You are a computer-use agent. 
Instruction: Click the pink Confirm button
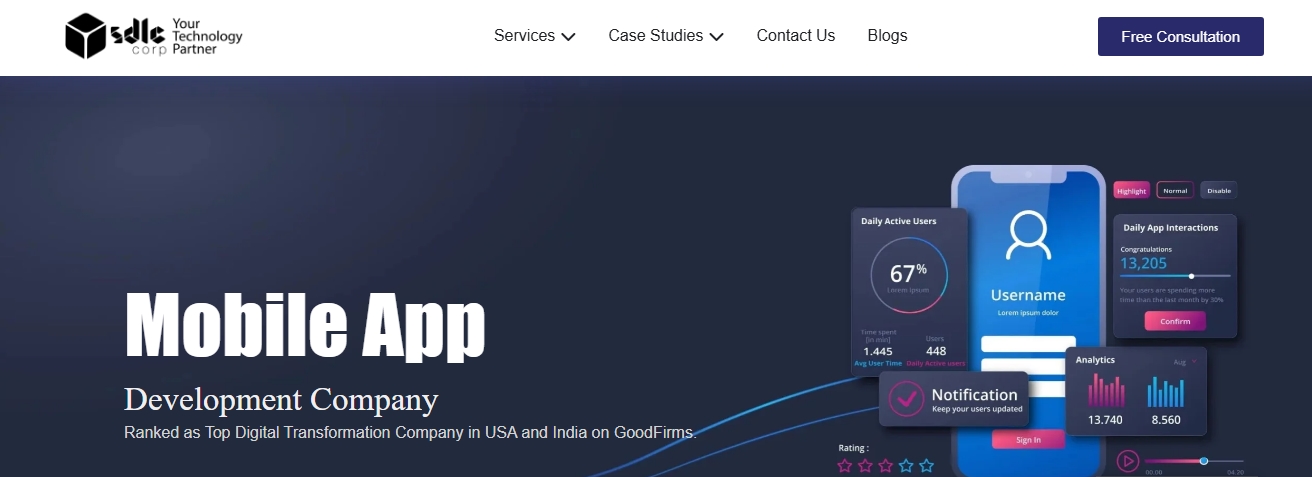click(1175, 321)
